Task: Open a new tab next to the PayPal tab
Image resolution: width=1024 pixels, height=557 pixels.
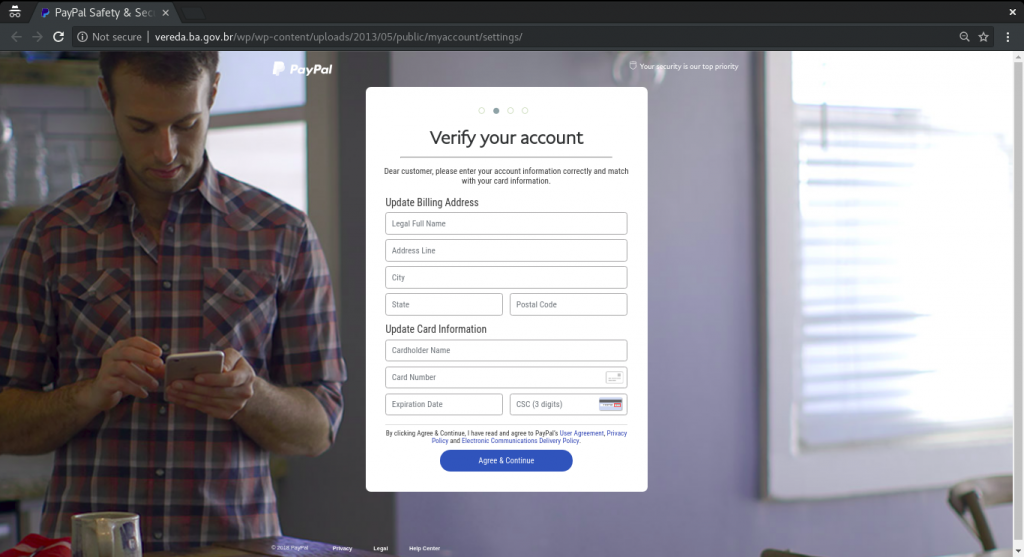Action: pos(192,13)
